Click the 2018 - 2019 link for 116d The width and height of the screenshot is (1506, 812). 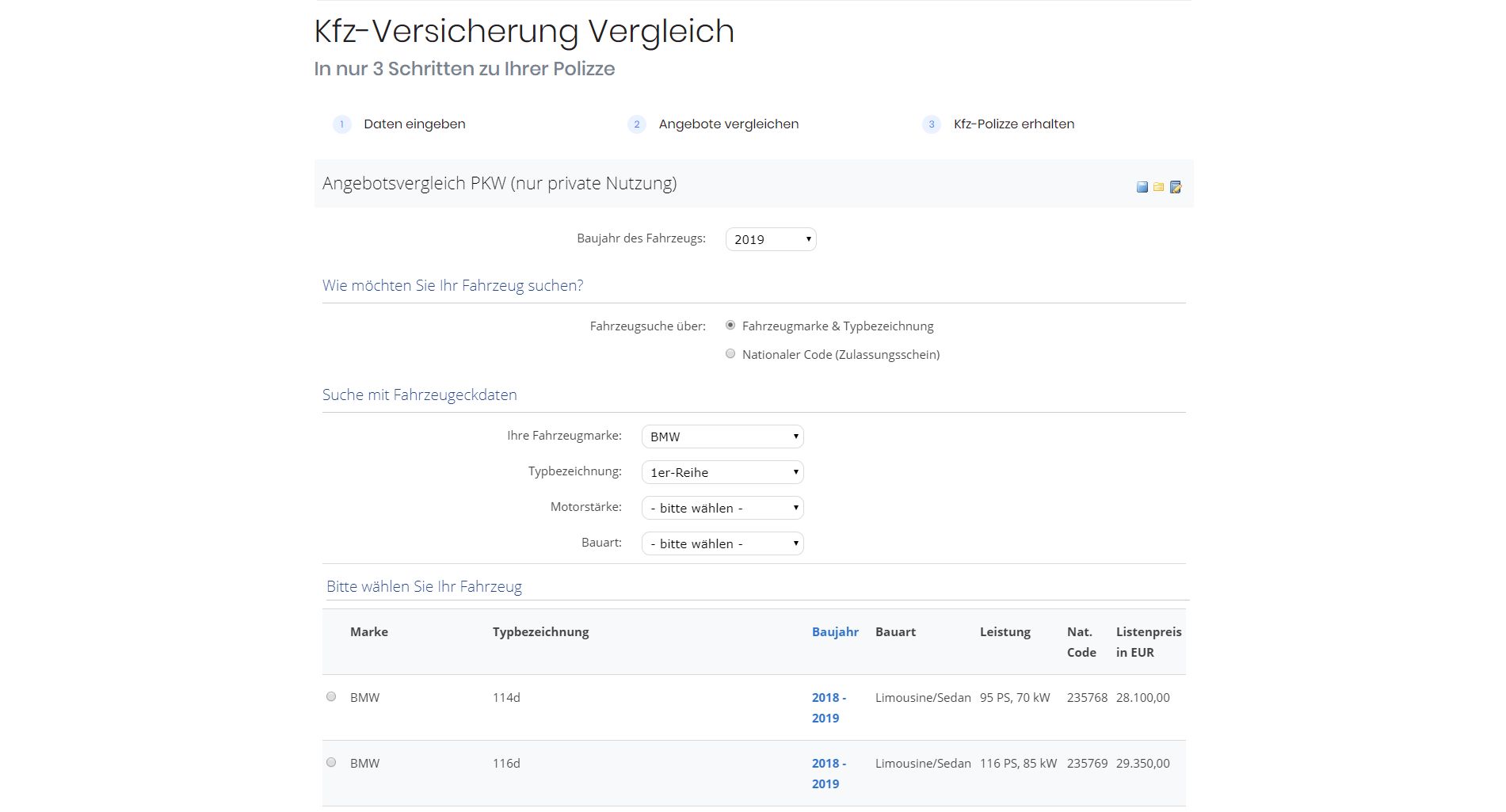[x=829, y=773]
